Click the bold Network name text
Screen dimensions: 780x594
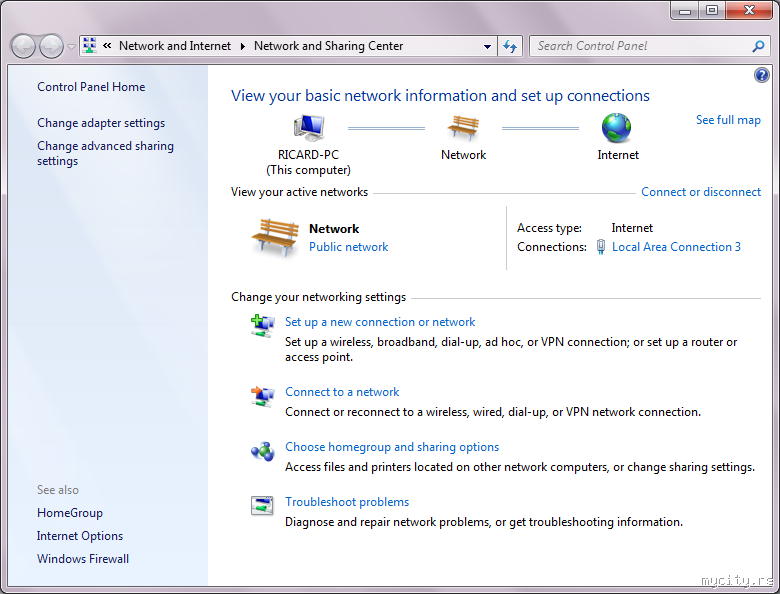tap(334, 229)
